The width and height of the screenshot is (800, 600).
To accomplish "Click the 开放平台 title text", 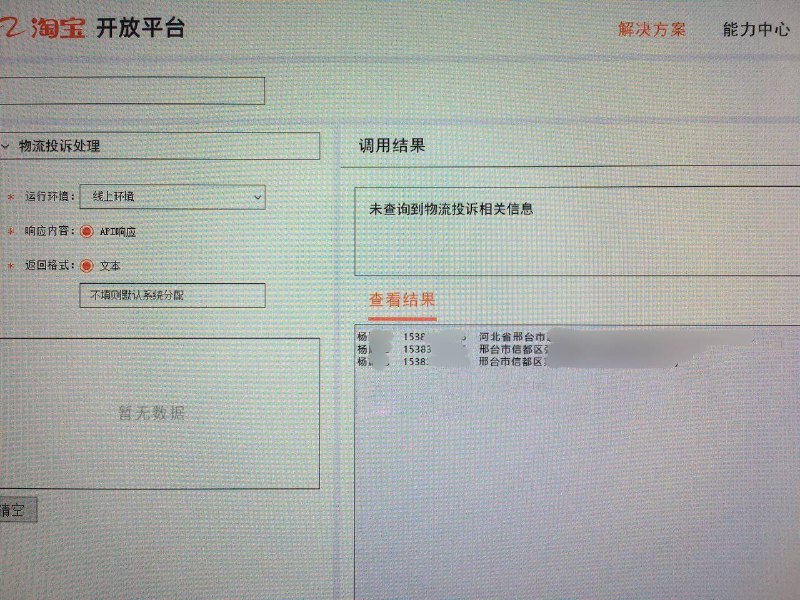I will 140,28.
